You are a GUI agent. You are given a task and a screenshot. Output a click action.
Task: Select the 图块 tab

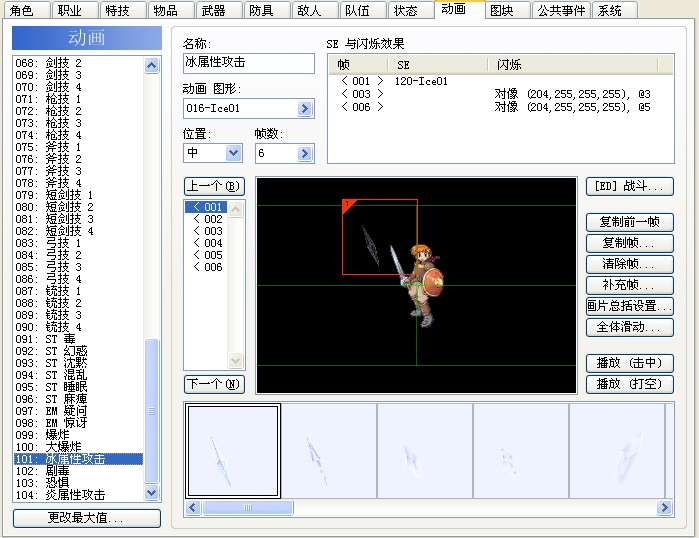click(x=507, y=10)
